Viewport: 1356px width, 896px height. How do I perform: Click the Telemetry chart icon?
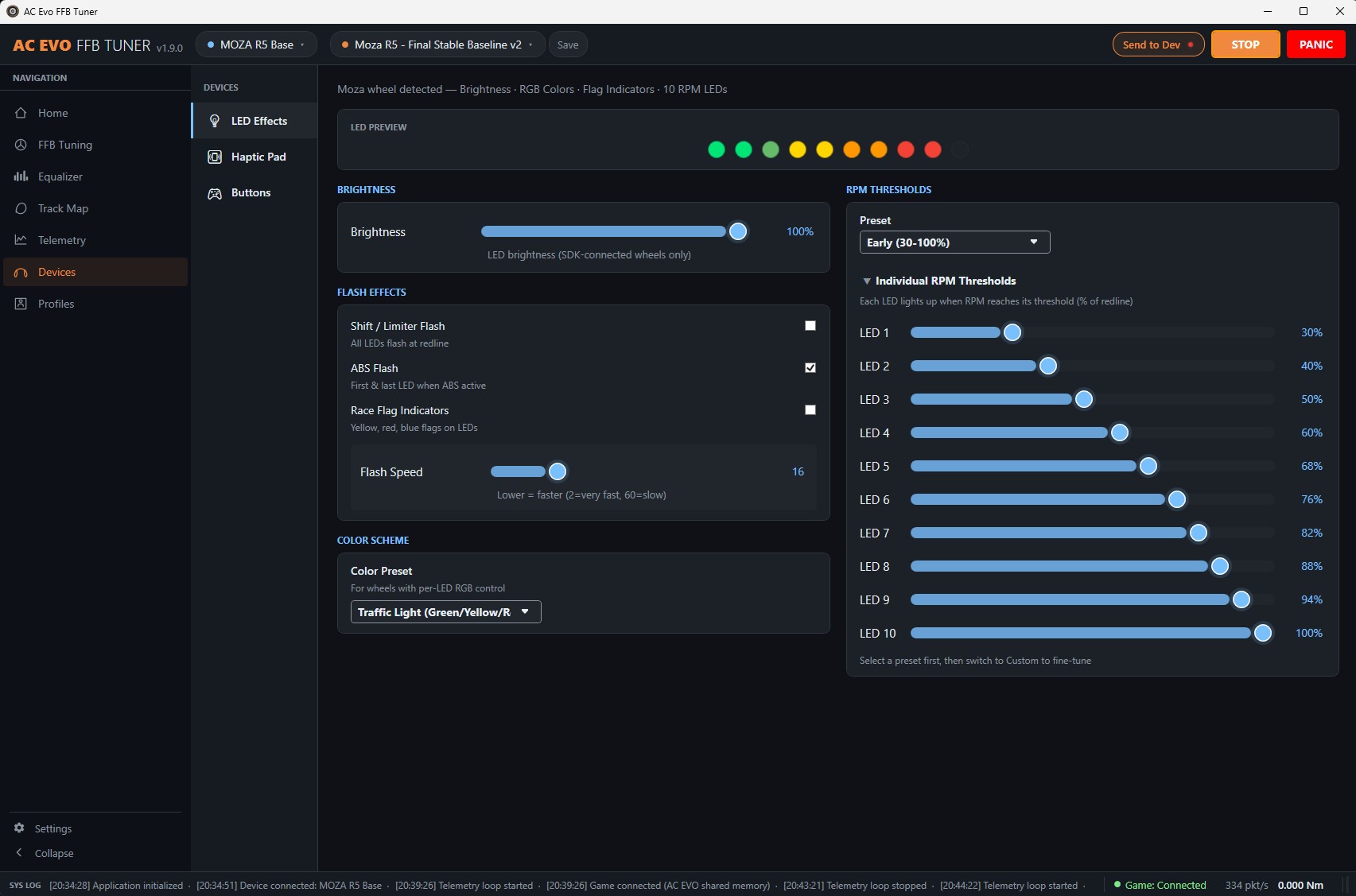(21, 240)
